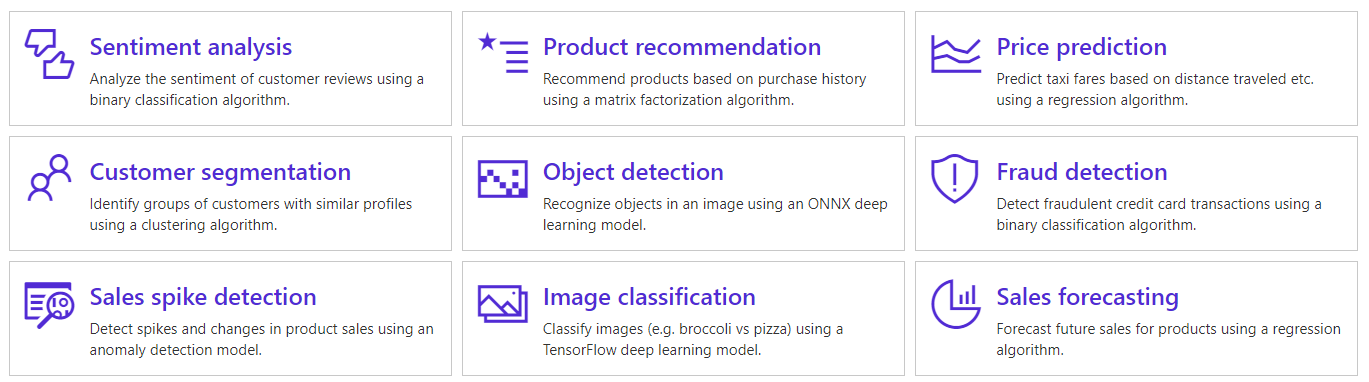Click the Object detection pixel grid icon
Viewport: 1369px width, 382px height.
(x=503, y=179)
